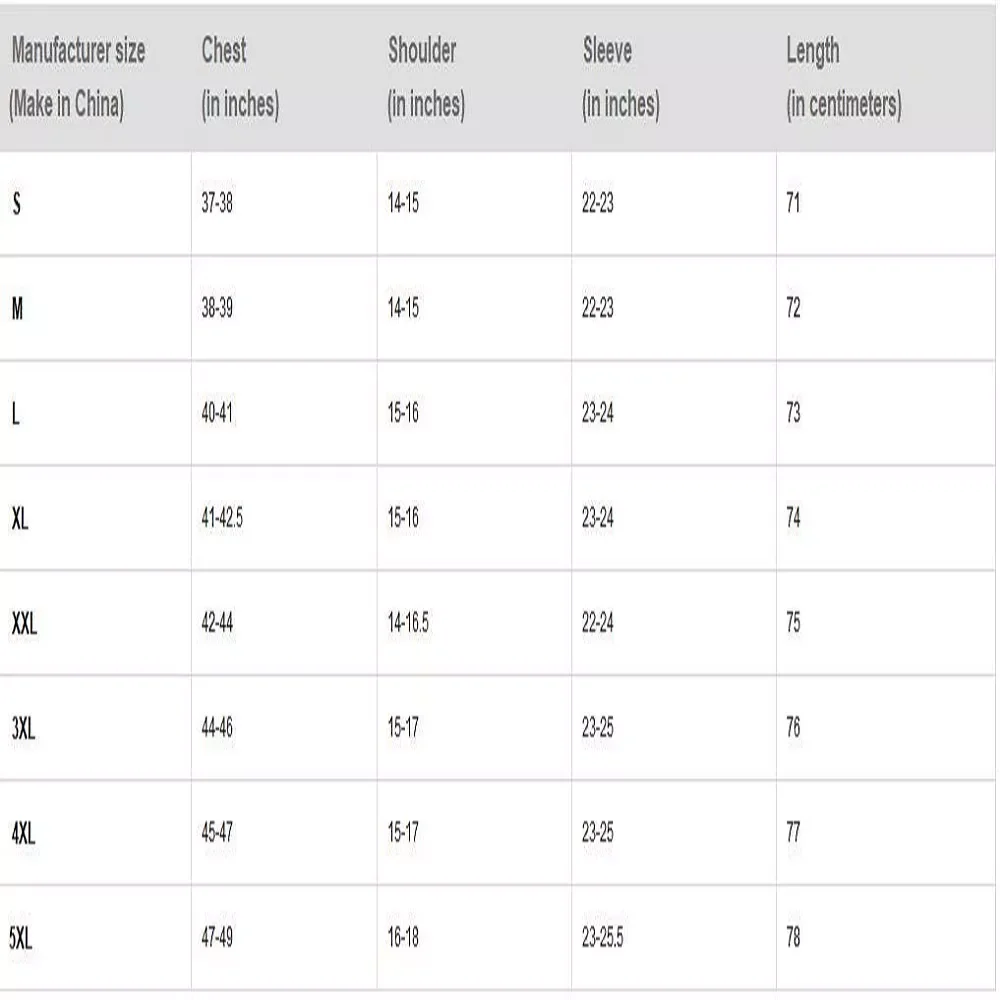Select the Chest (in inches) header

pyautogui.click(x=240, y=77)
